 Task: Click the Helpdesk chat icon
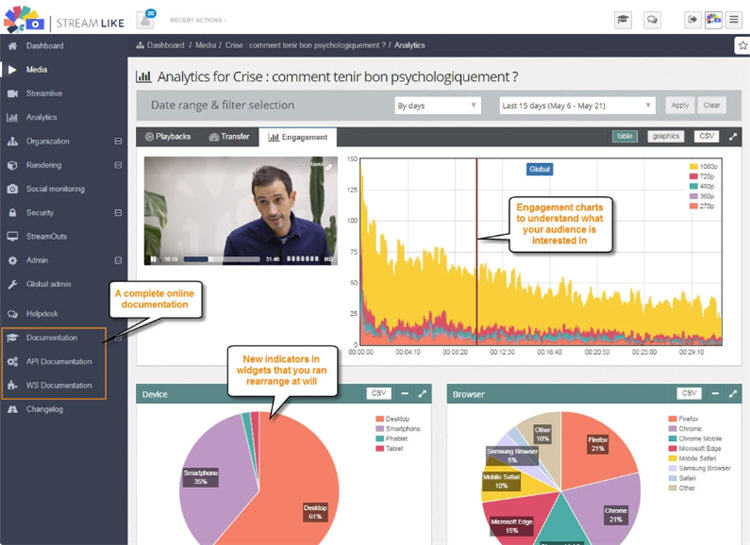[x=12, y=314]
